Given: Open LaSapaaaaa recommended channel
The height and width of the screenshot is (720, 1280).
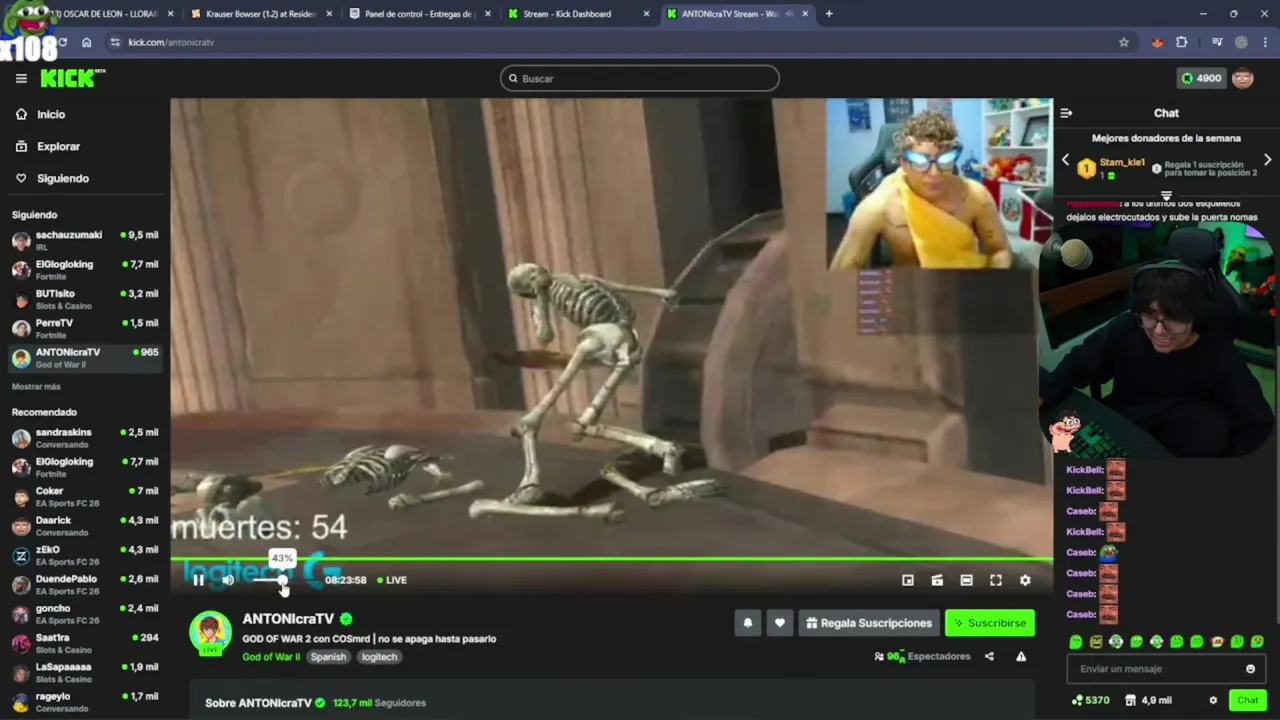Looking at the screenshot, I should (85, 672).
